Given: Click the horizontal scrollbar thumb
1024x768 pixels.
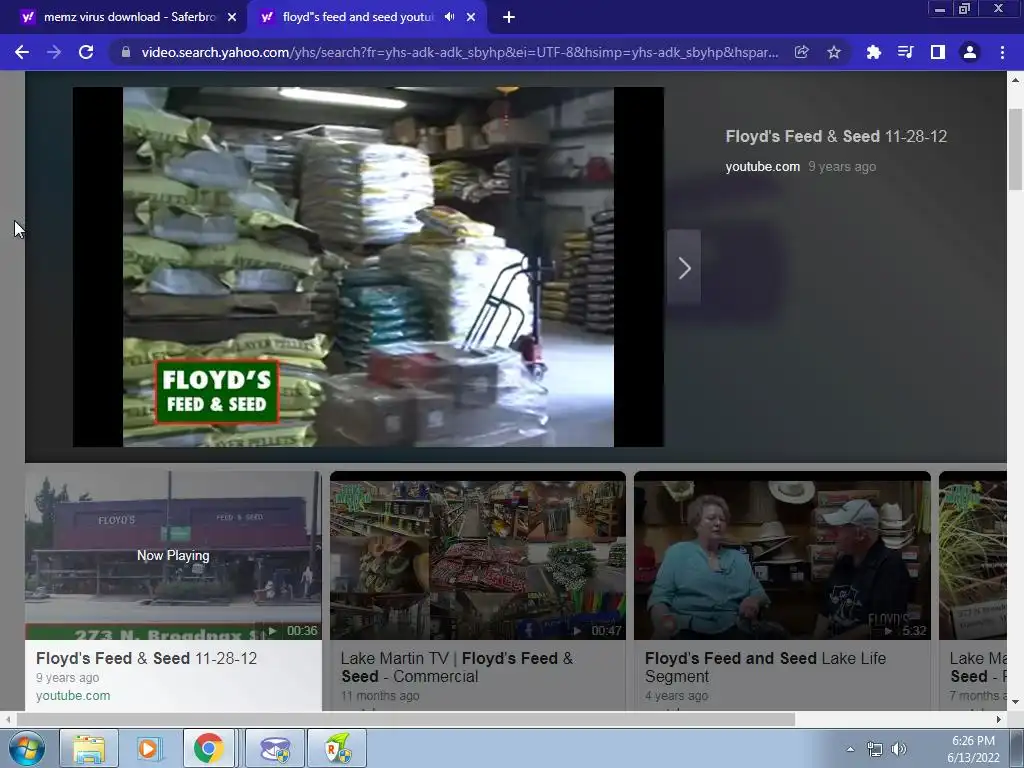Looking at the screenshot, I should [x=406, y=719].
